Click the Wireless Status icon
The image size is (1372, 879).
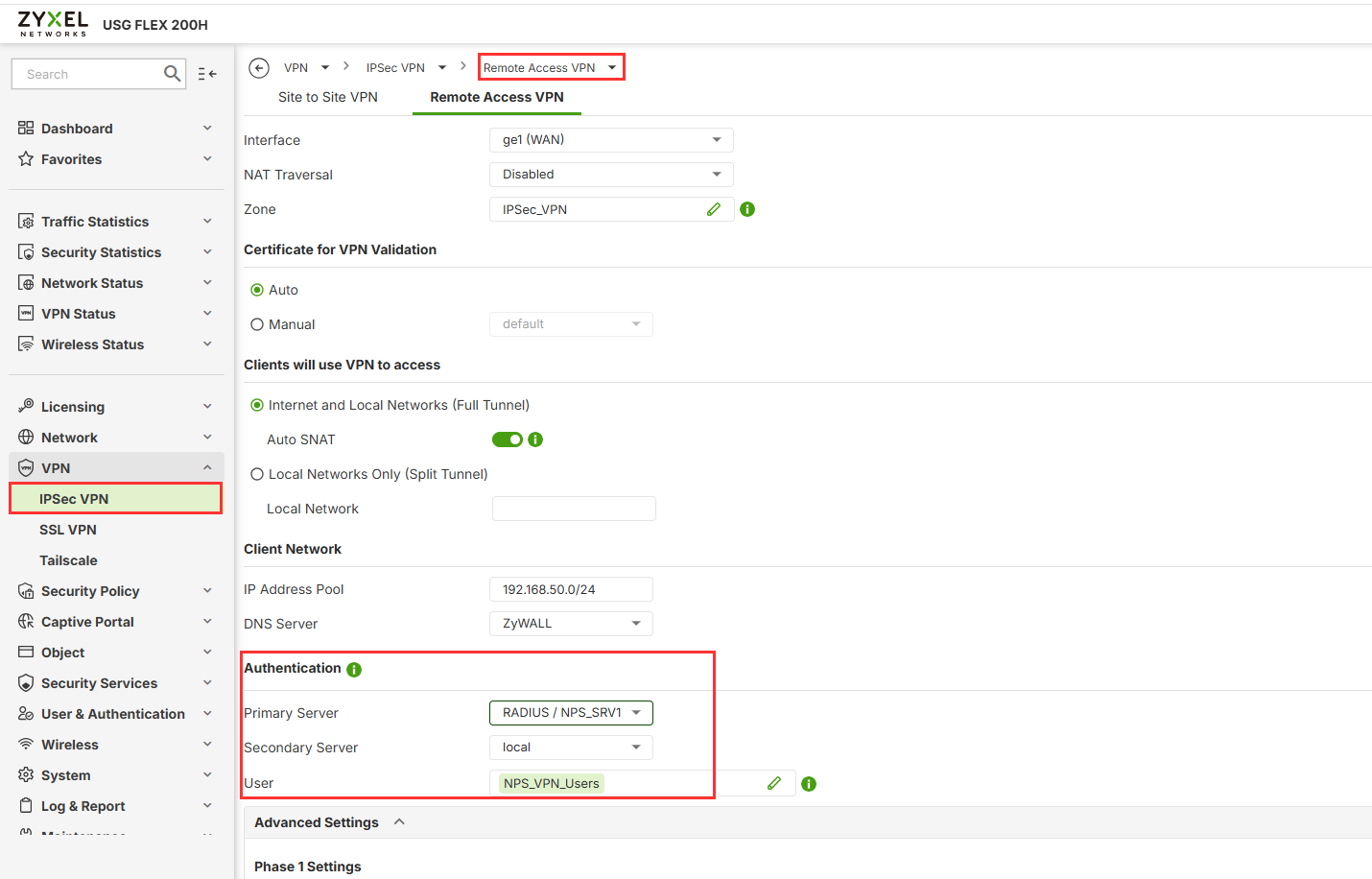point(26,344)
